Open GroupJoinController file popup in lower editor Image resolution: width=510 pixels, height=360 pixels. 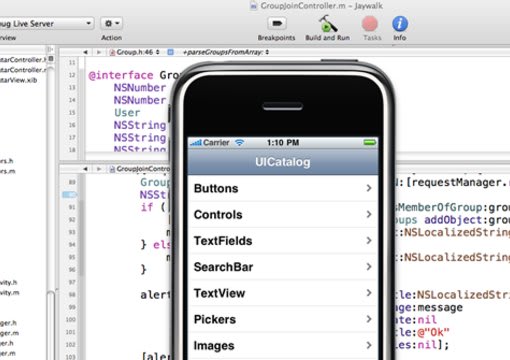click(140, 169)
